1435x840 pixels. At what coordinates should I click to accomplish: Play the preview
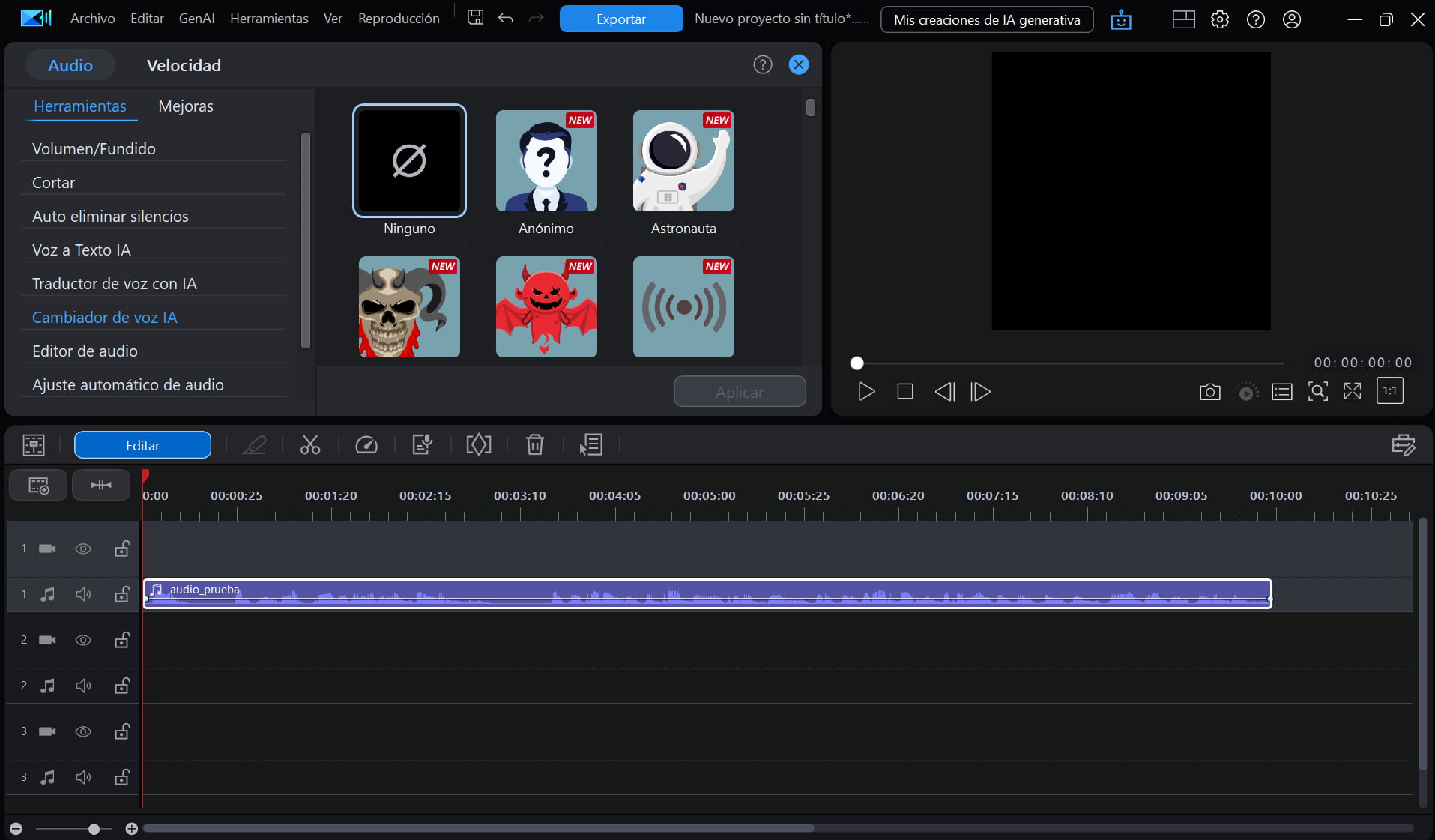(866, 391)
